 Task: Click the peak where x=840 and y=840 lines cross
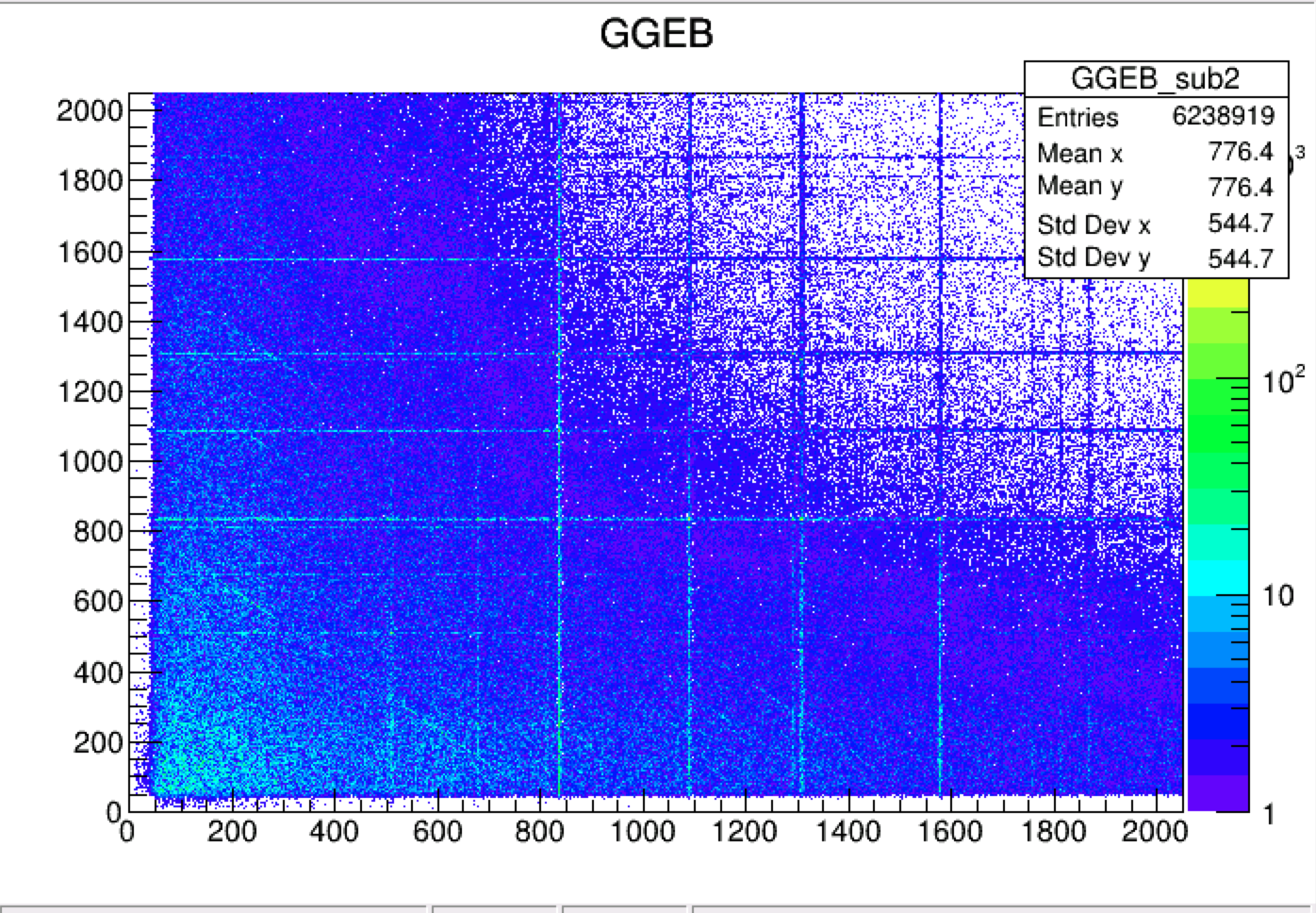pyautogui.click(x=560, y=519)
